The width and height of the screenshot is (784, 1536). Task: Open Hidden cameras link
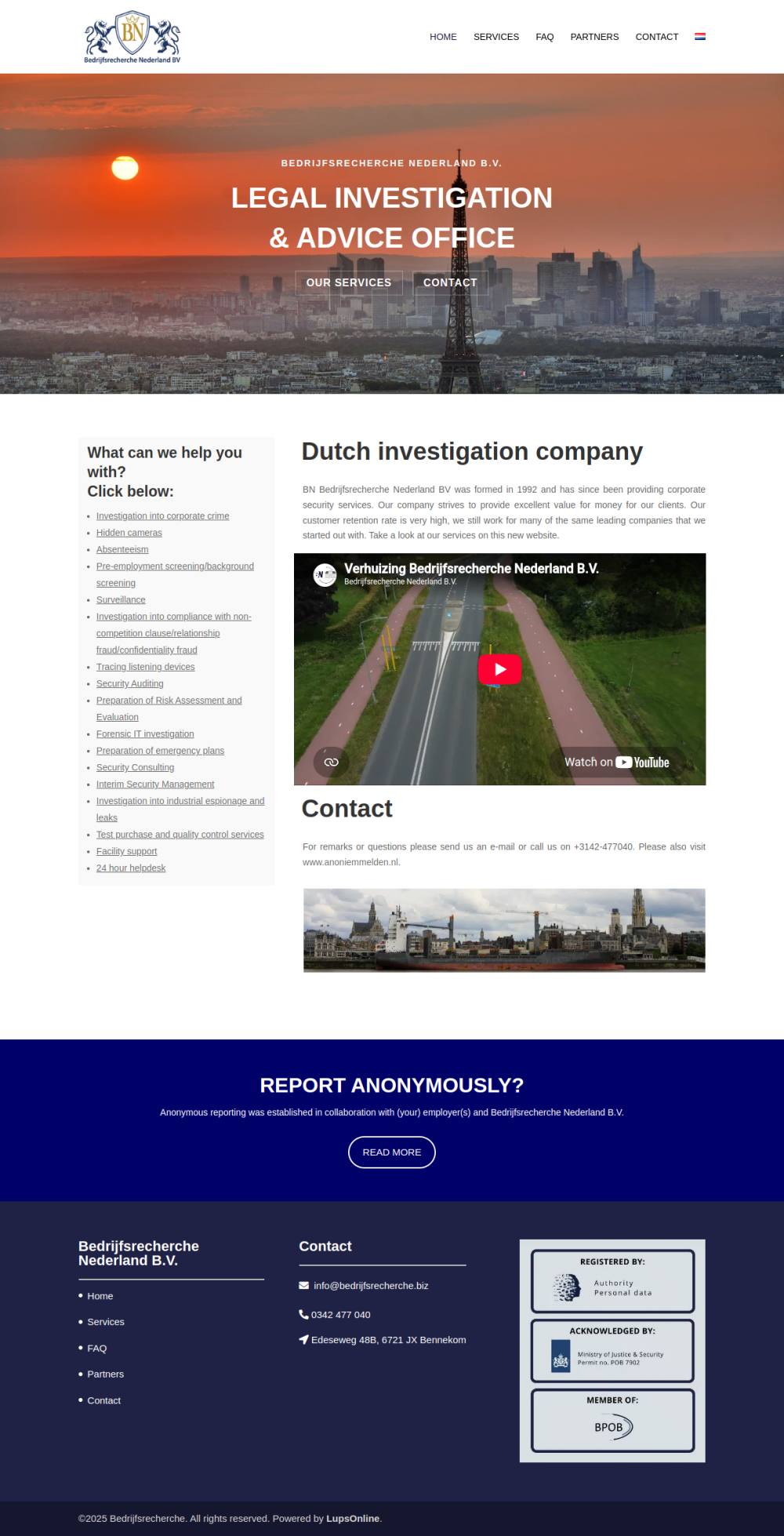click(x=129, y=533)
